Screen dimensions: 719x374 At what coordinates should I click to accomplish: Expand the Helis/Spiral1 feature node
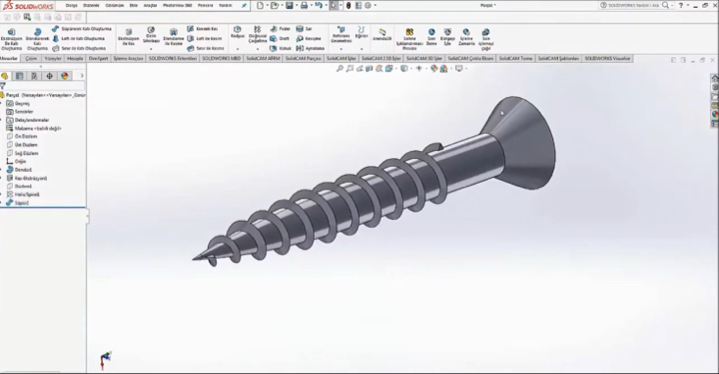coord(1,194)
